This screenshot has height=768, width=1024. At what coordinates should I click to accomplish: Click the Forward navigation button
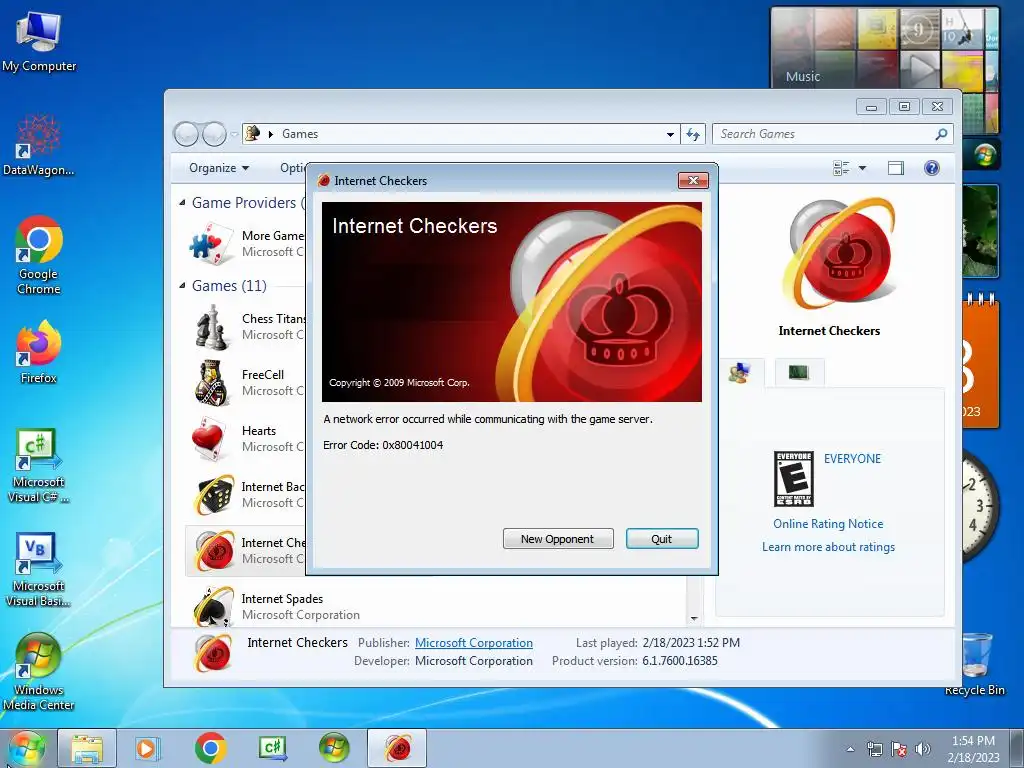[x=214, y=134]
